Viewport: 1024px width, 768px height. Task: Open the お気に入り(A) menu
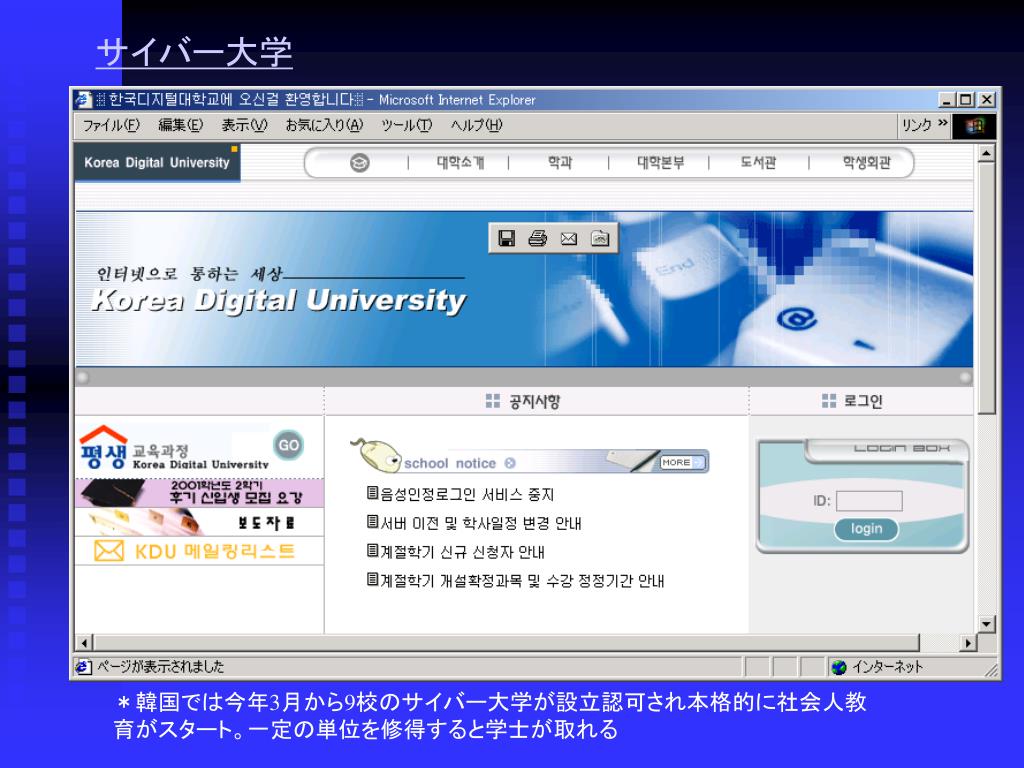pyautogui.click(x=324, y=125)
